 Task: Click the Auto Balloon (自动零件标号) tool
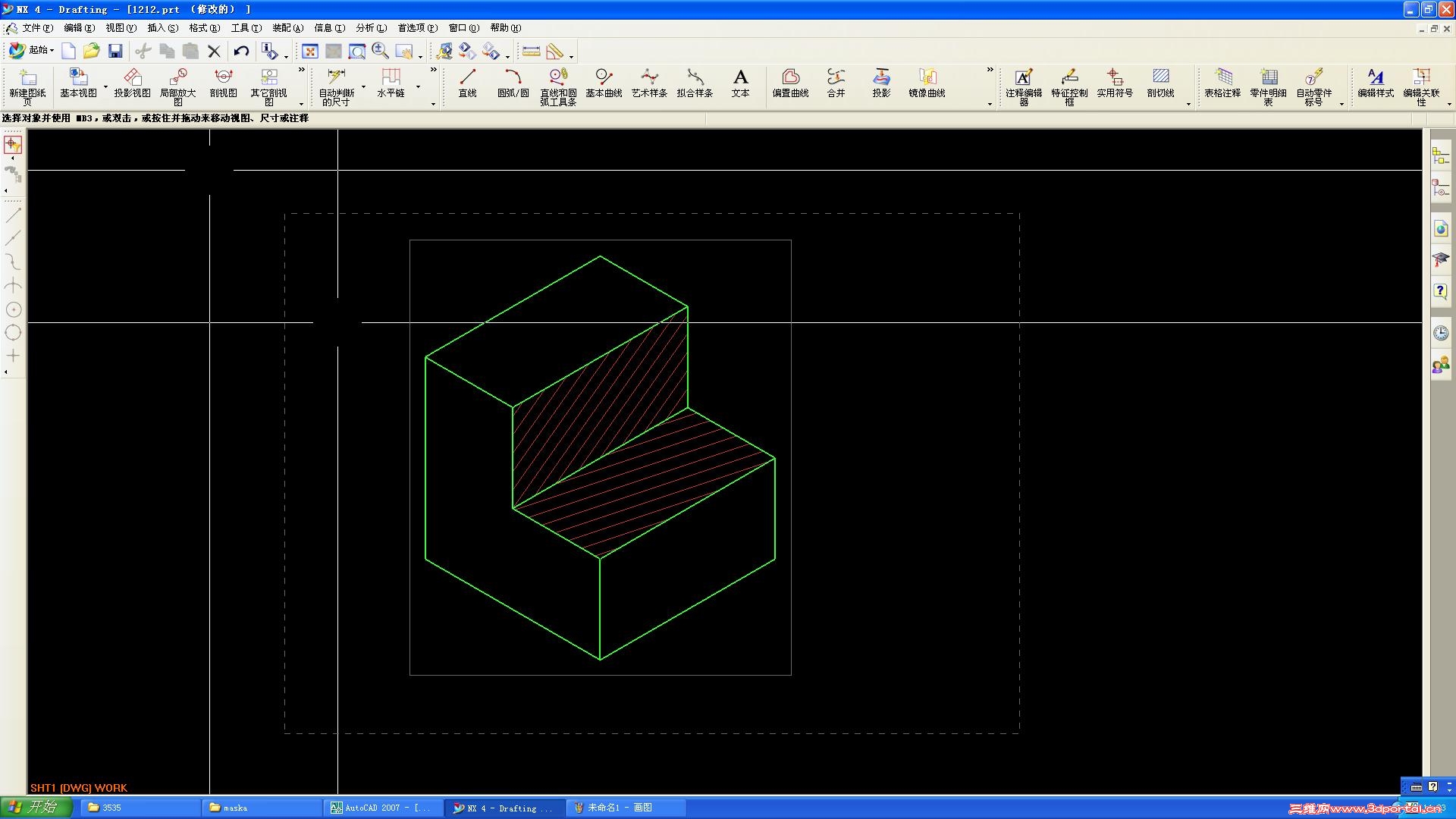[x=1313, y=86]
